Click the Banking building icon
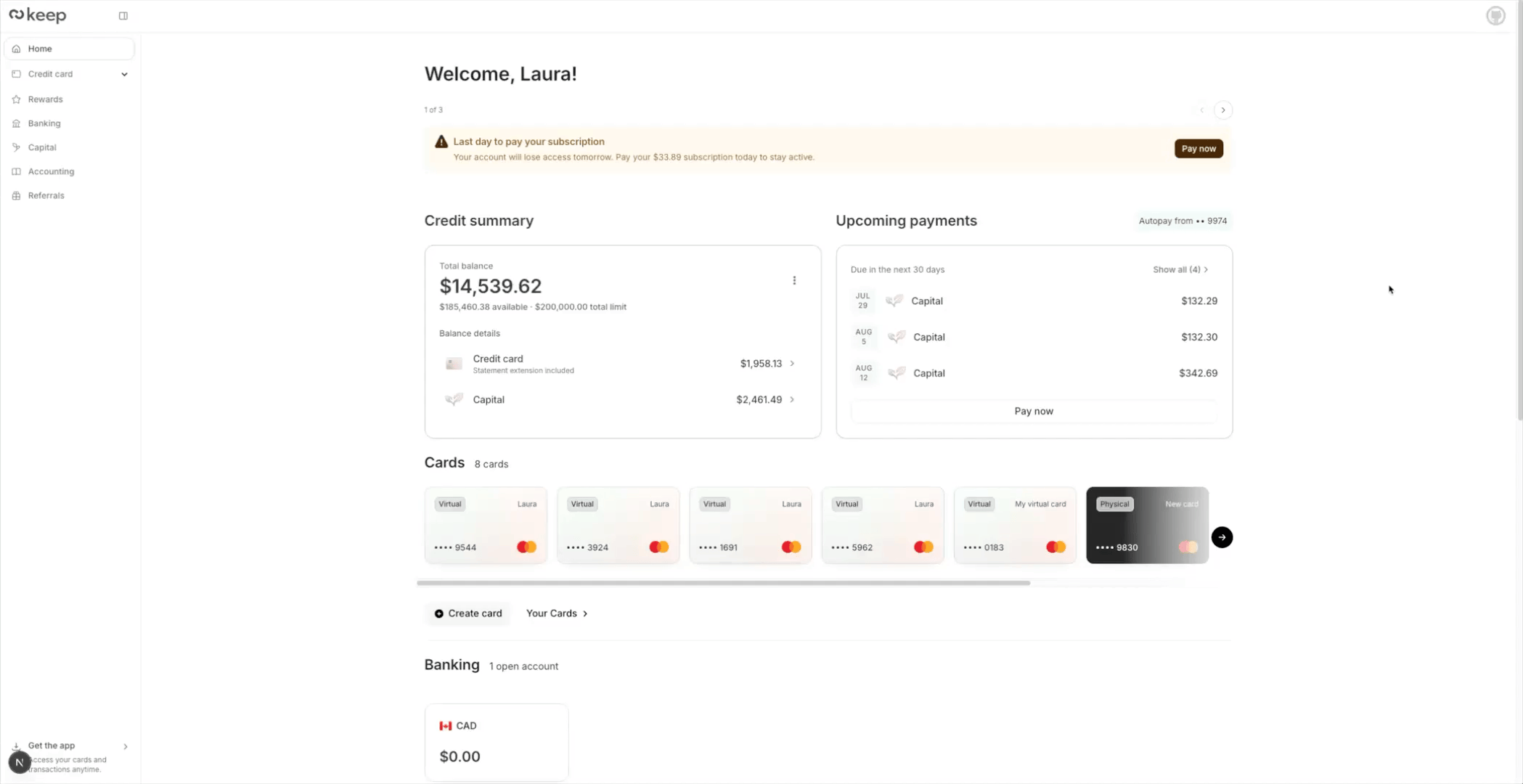This screenshot has height=784, width=1523. click(x=16, y=123)
